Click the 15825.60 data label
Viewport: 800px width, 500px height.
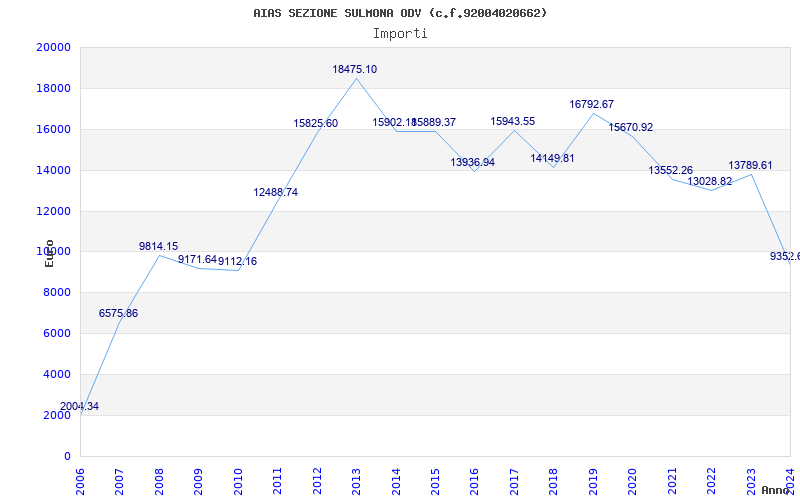(x=315, y=123)
